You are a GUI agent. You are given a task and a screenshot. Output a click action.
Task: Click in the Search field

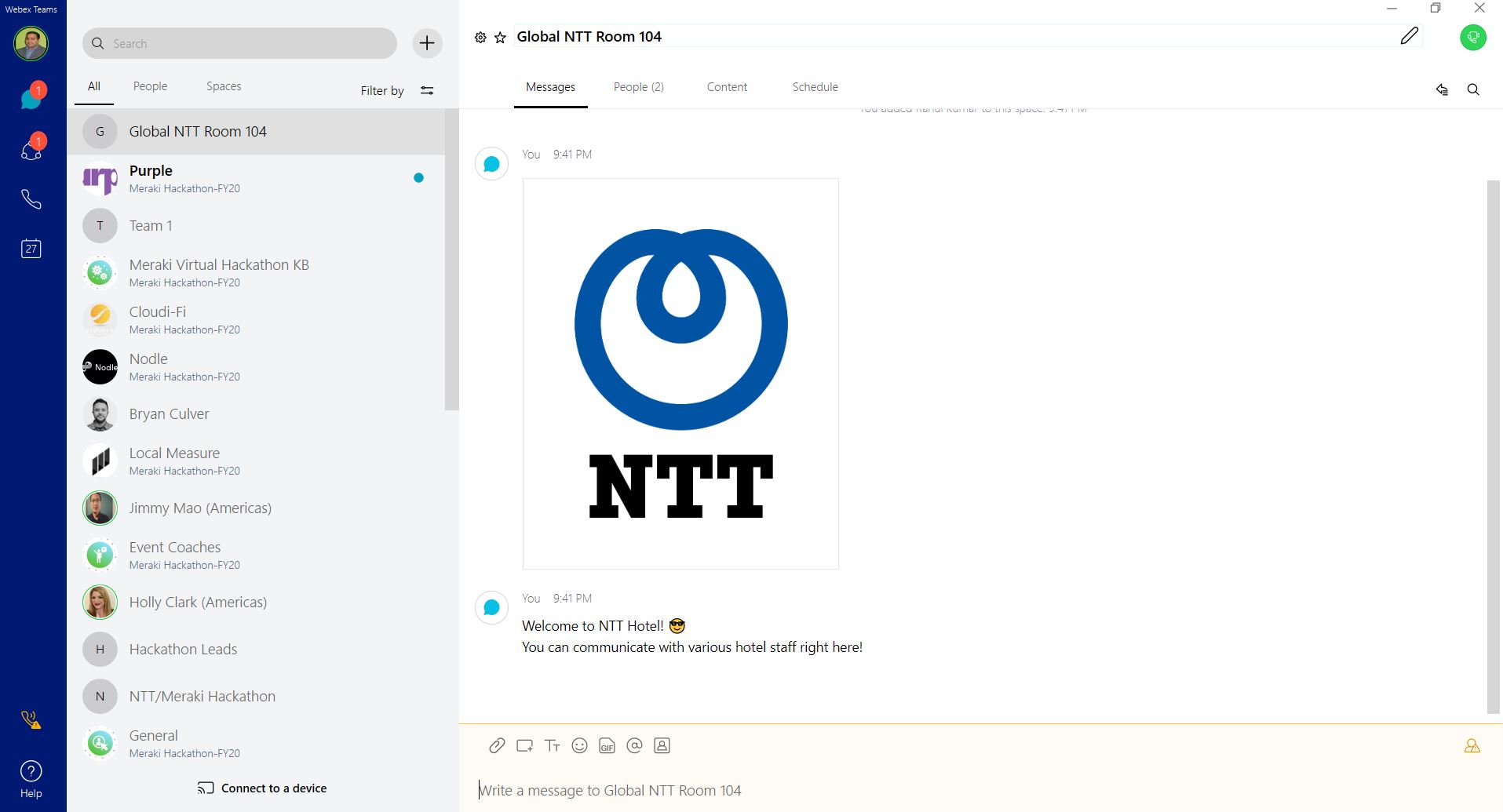(x=239, y=43)
